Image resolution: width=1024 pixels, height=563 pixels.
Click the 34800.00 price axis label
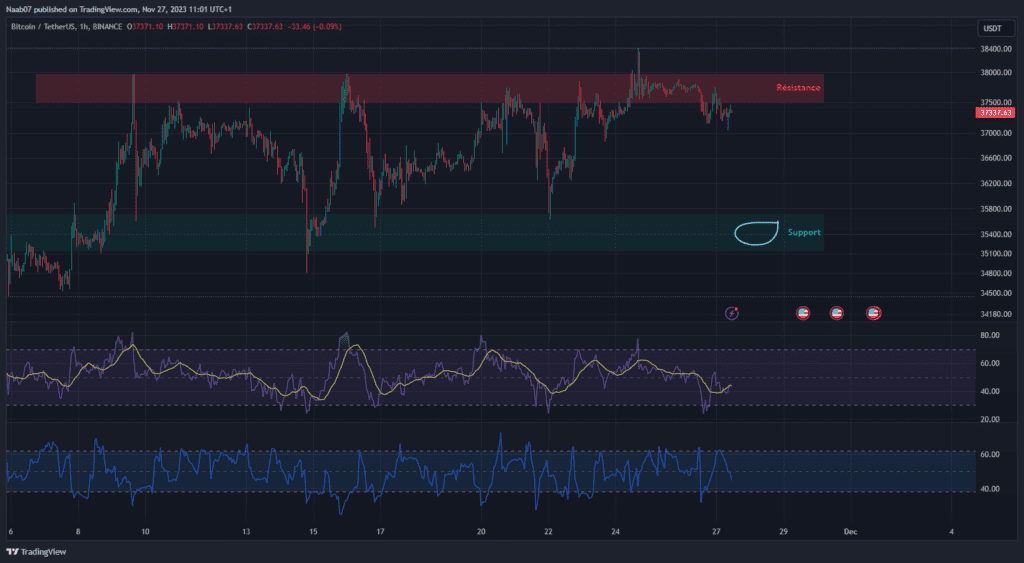coord(996,274)
